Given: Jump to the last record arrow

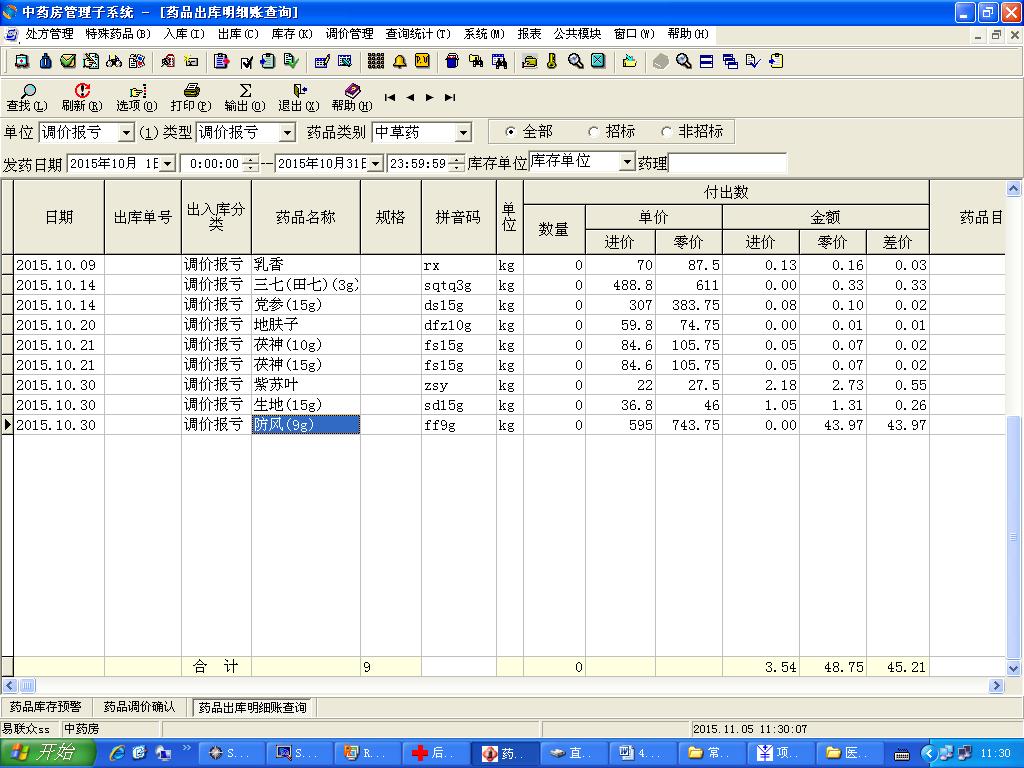Looking at the screenshot, I should (x=450, y=97).
